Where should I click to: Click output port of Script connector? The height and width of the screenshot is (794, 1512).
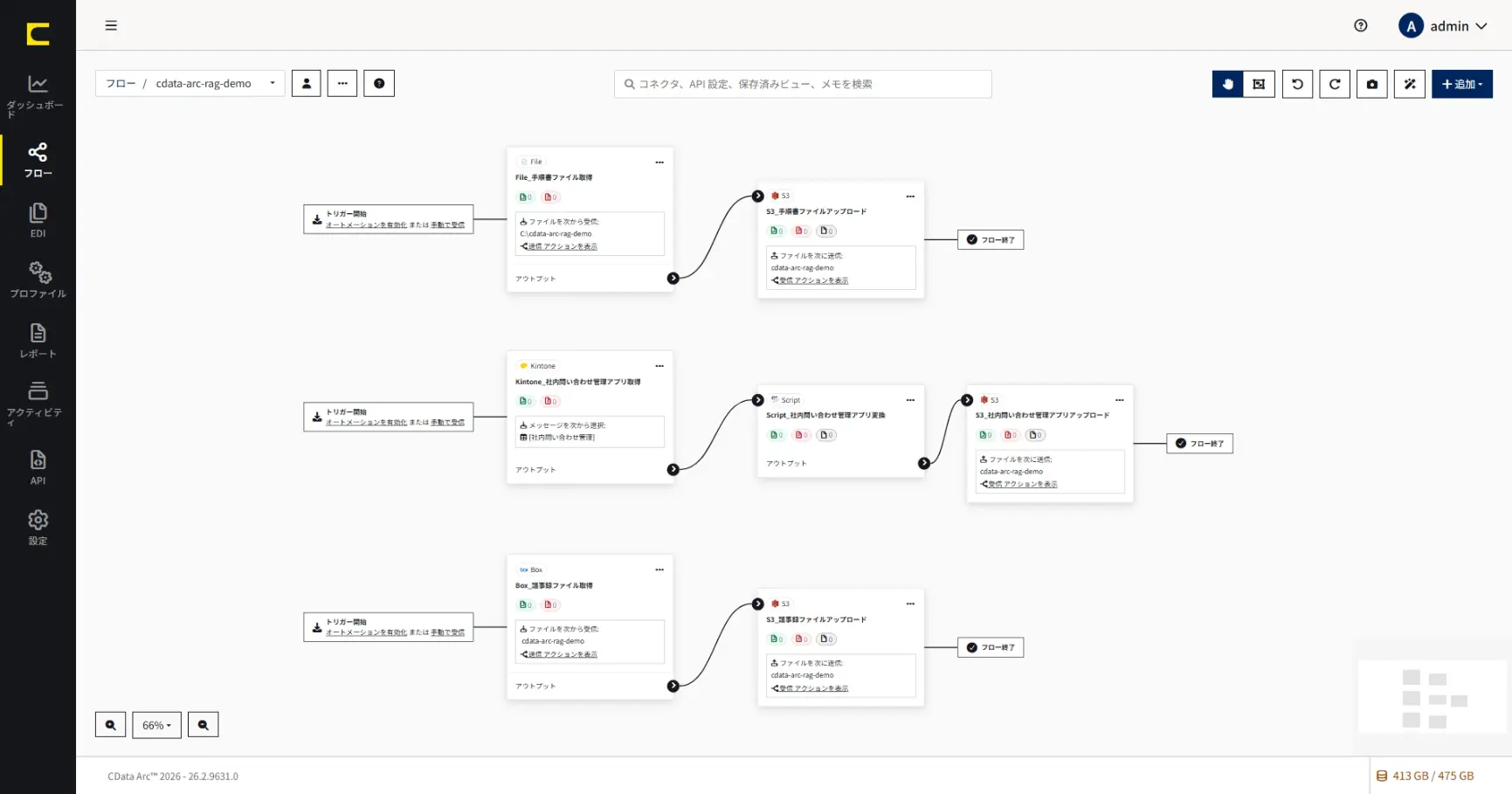point(924,463)
